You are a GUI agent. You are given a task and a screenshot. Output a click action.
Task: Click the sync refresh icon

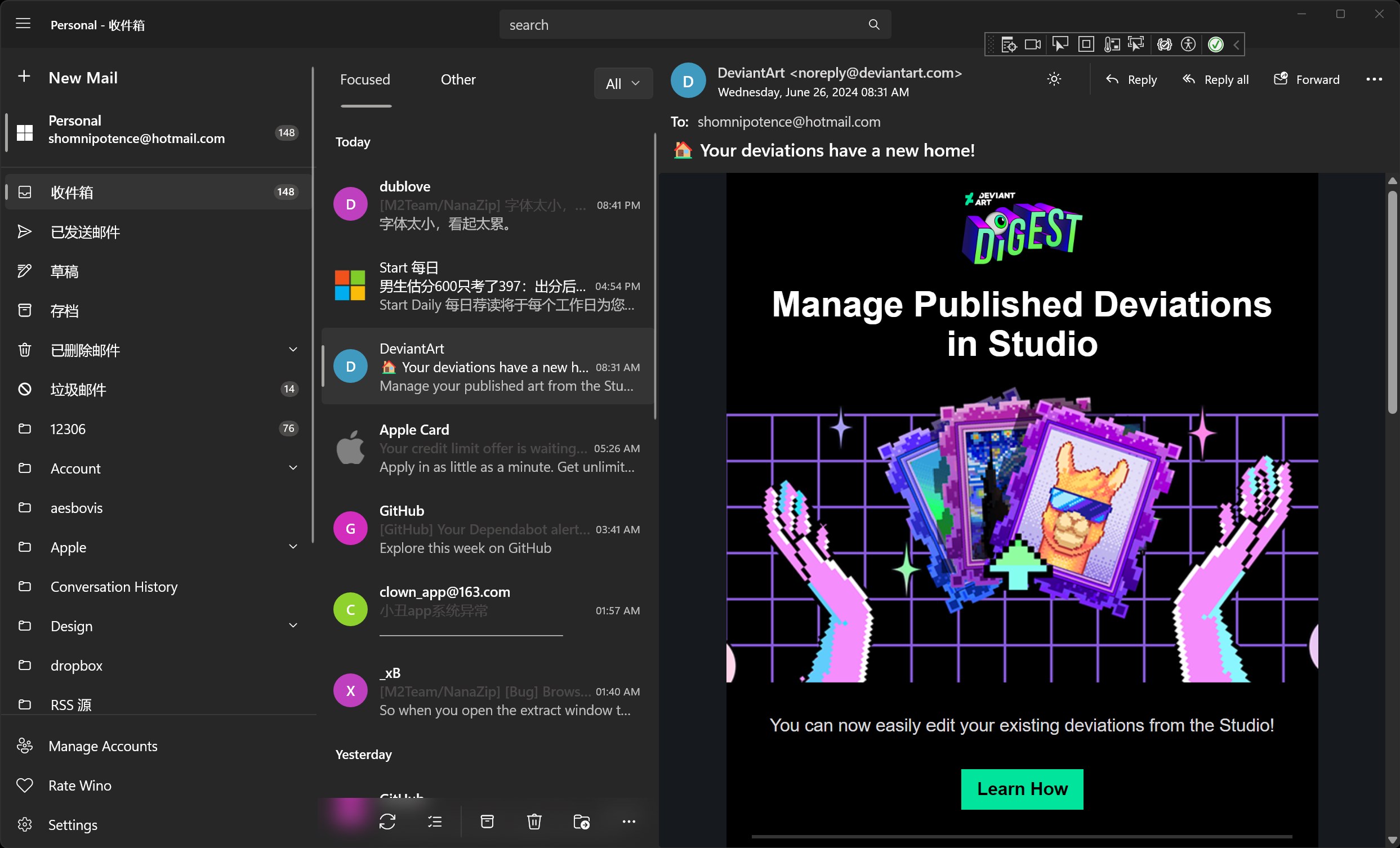click(387, 822)
